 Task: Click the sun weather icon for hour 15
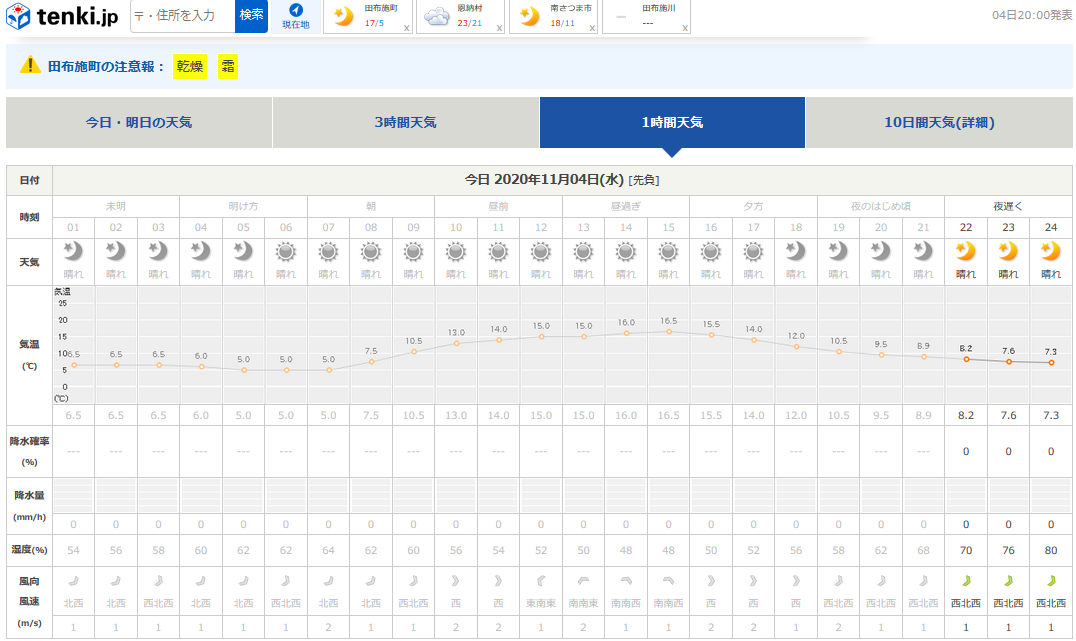[x=668, y=253]
